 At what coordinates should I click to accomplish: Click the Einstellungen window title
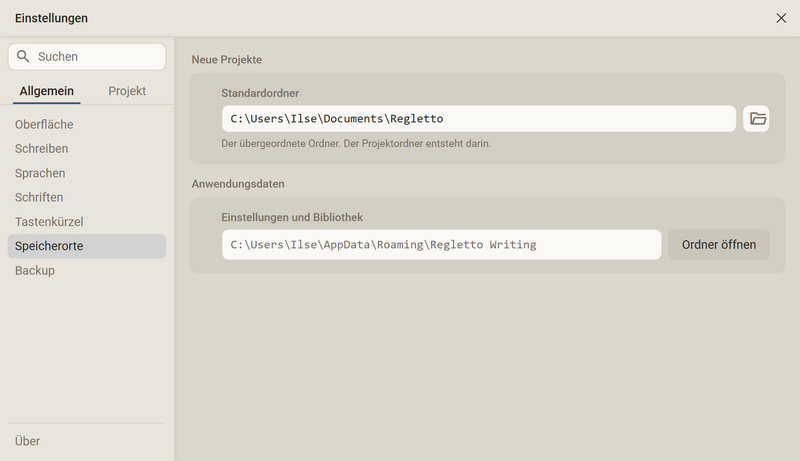pos(51,18)
